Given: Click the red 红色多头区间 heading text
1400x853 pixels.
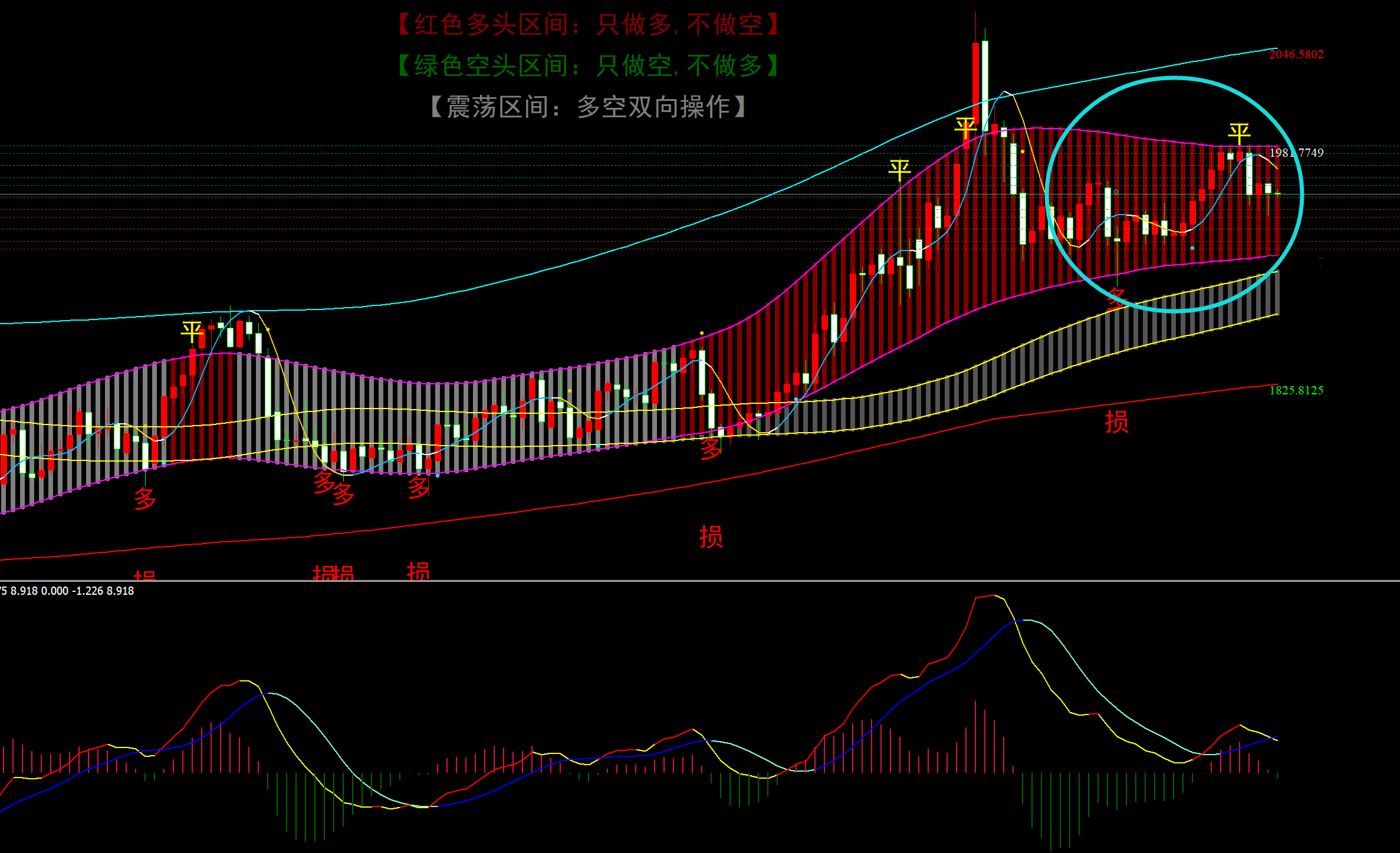Looking at the screenshot, I should point(589,25).
